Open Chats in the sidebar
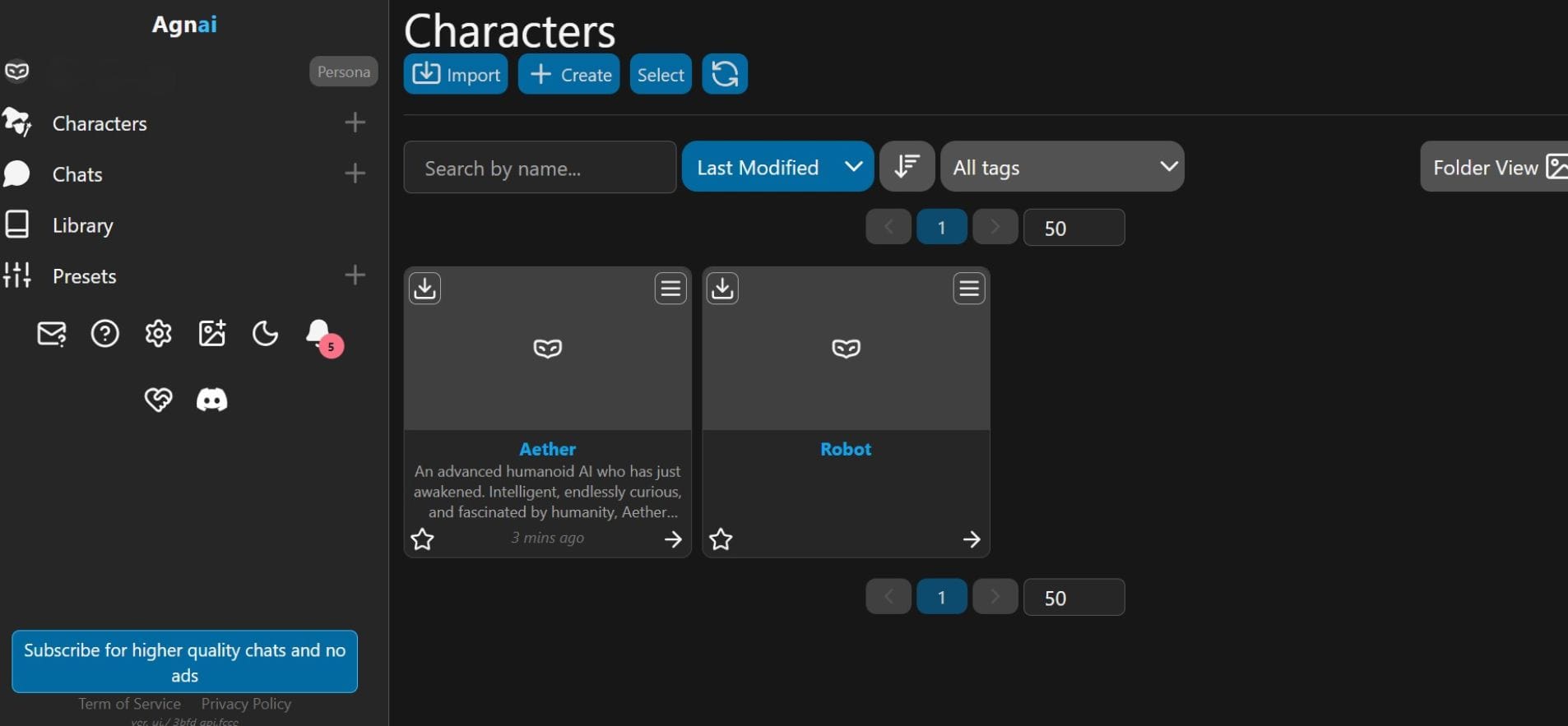 click(x=77, y=174)
